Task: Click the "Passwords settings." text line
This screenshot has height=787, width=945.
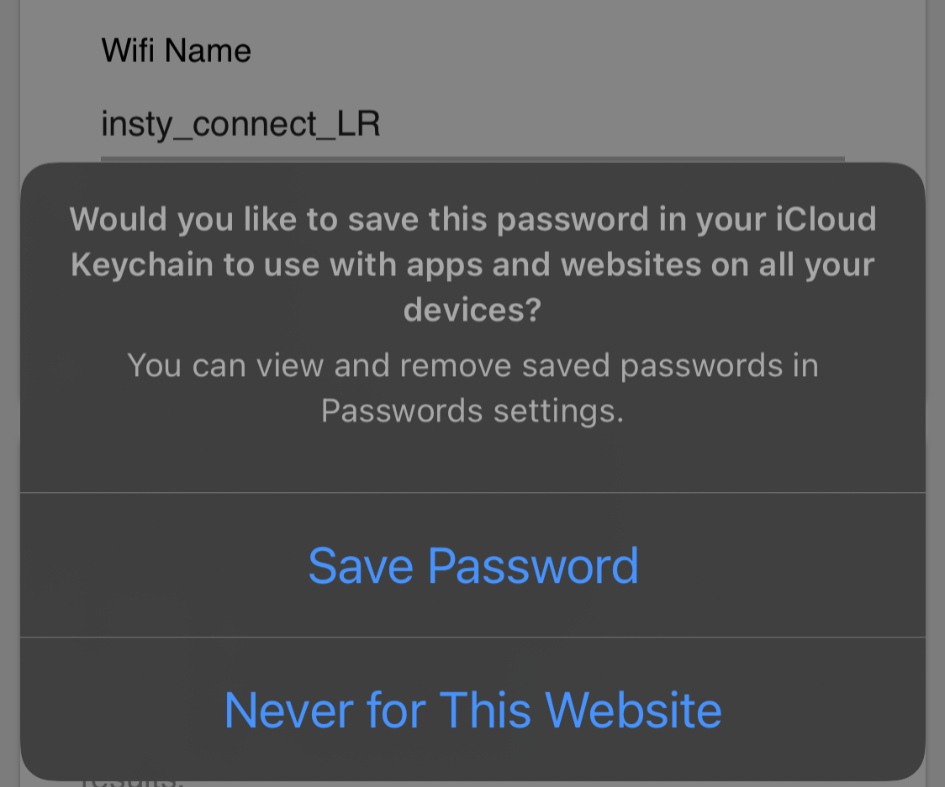Action: point(472,411)
